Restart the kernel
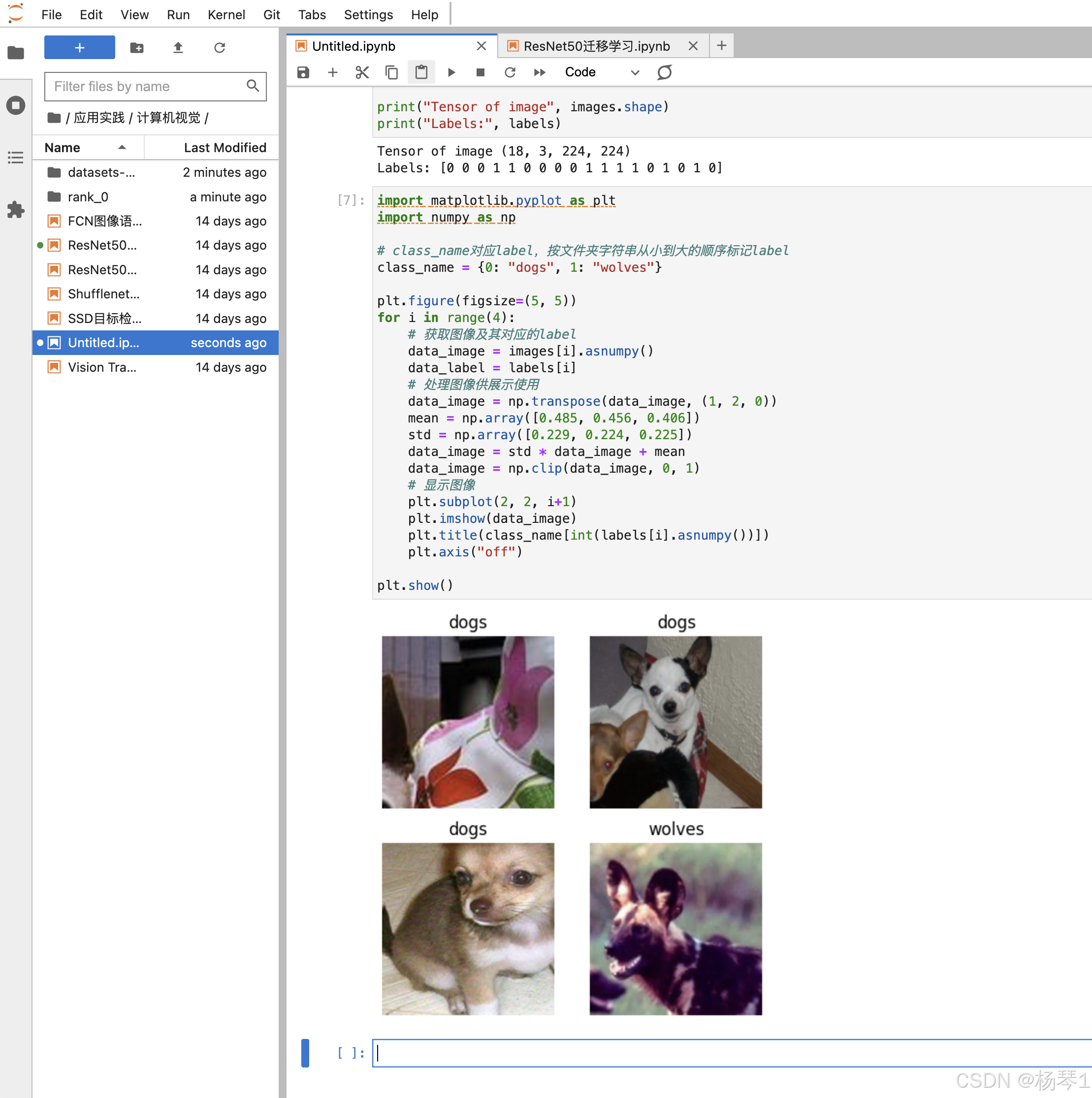The height and width of the screenshot is (1098, 1092). (x=510, y=72)
